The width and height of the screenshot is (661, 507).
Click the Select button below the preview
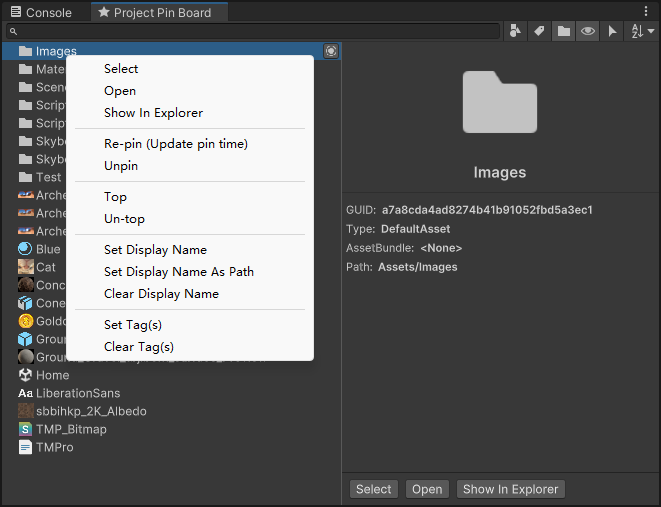coord(373,489)
